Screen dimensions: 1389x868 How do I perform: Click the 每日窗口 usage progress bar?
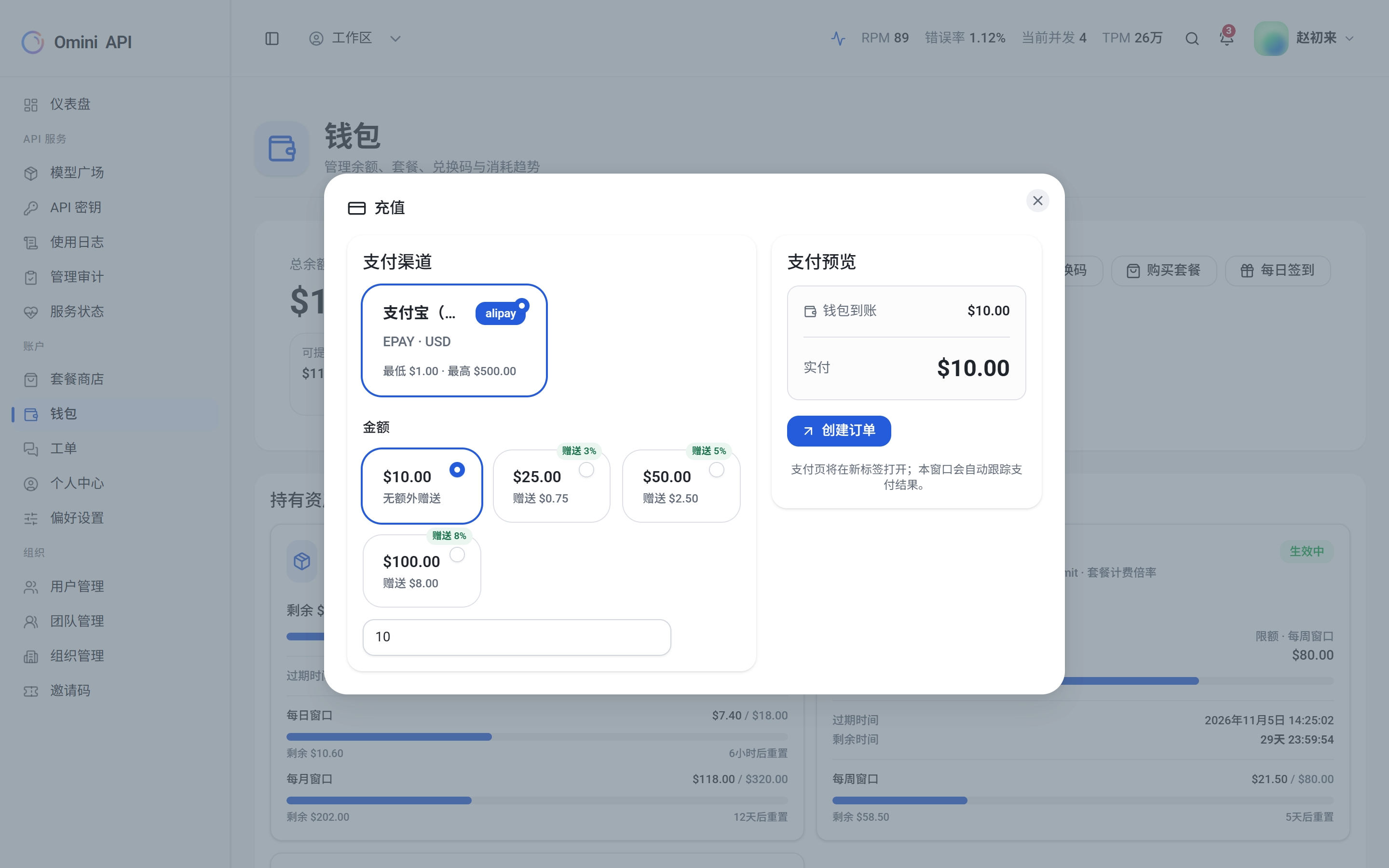click(537, 736)
